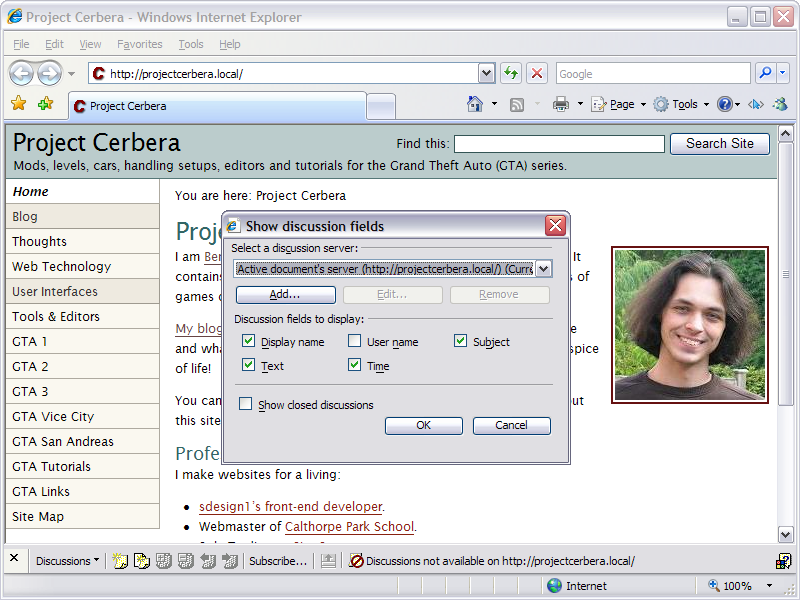This screenshot has width=800, height=600.
Task: Expand the discussion server dropdown
Action: (543, 268)
